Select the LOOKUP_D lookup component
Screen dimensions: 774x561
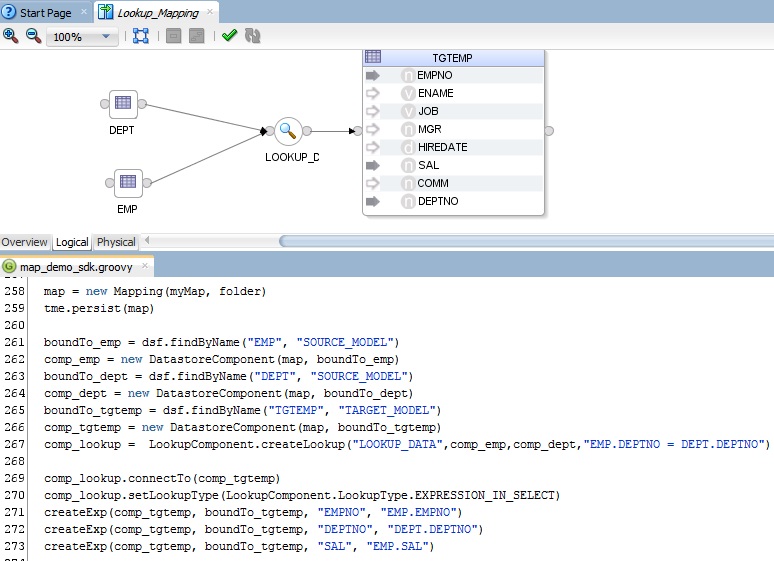coord(288,130)
